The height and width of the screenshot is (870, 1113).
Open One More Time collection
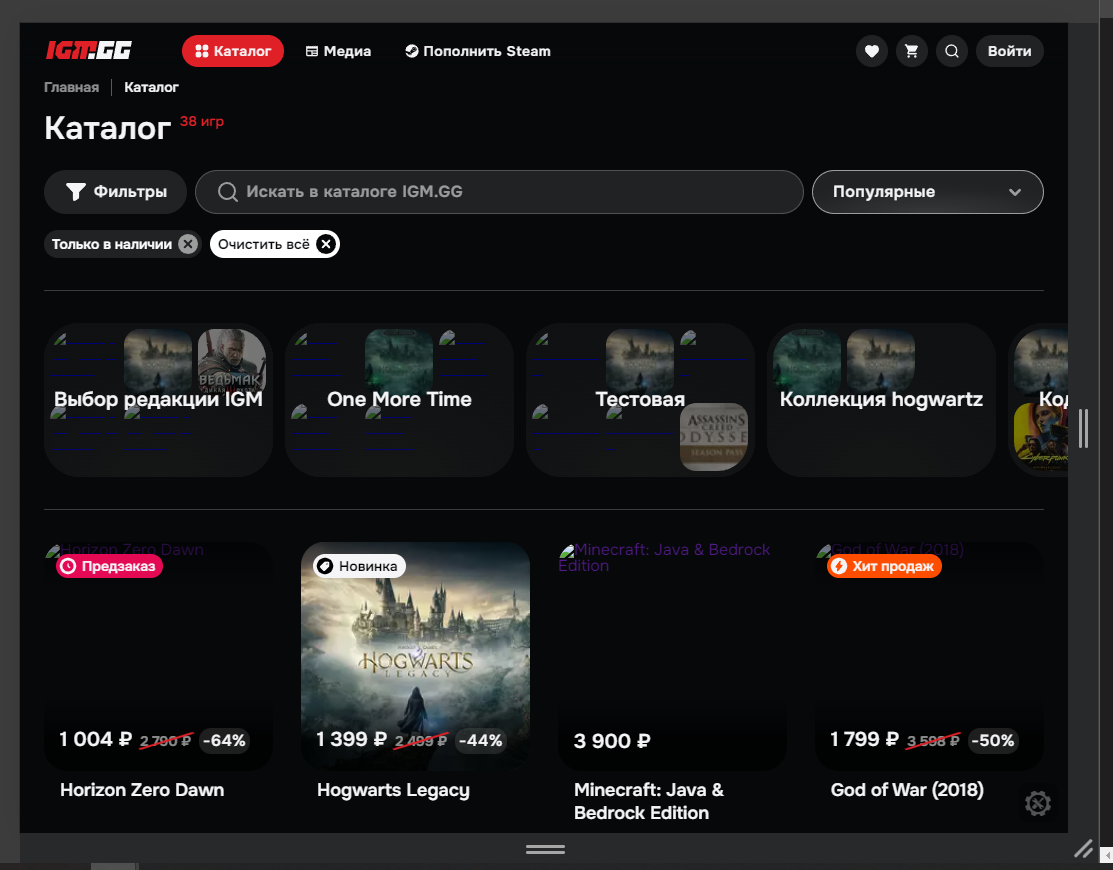[x=399, y=400]
